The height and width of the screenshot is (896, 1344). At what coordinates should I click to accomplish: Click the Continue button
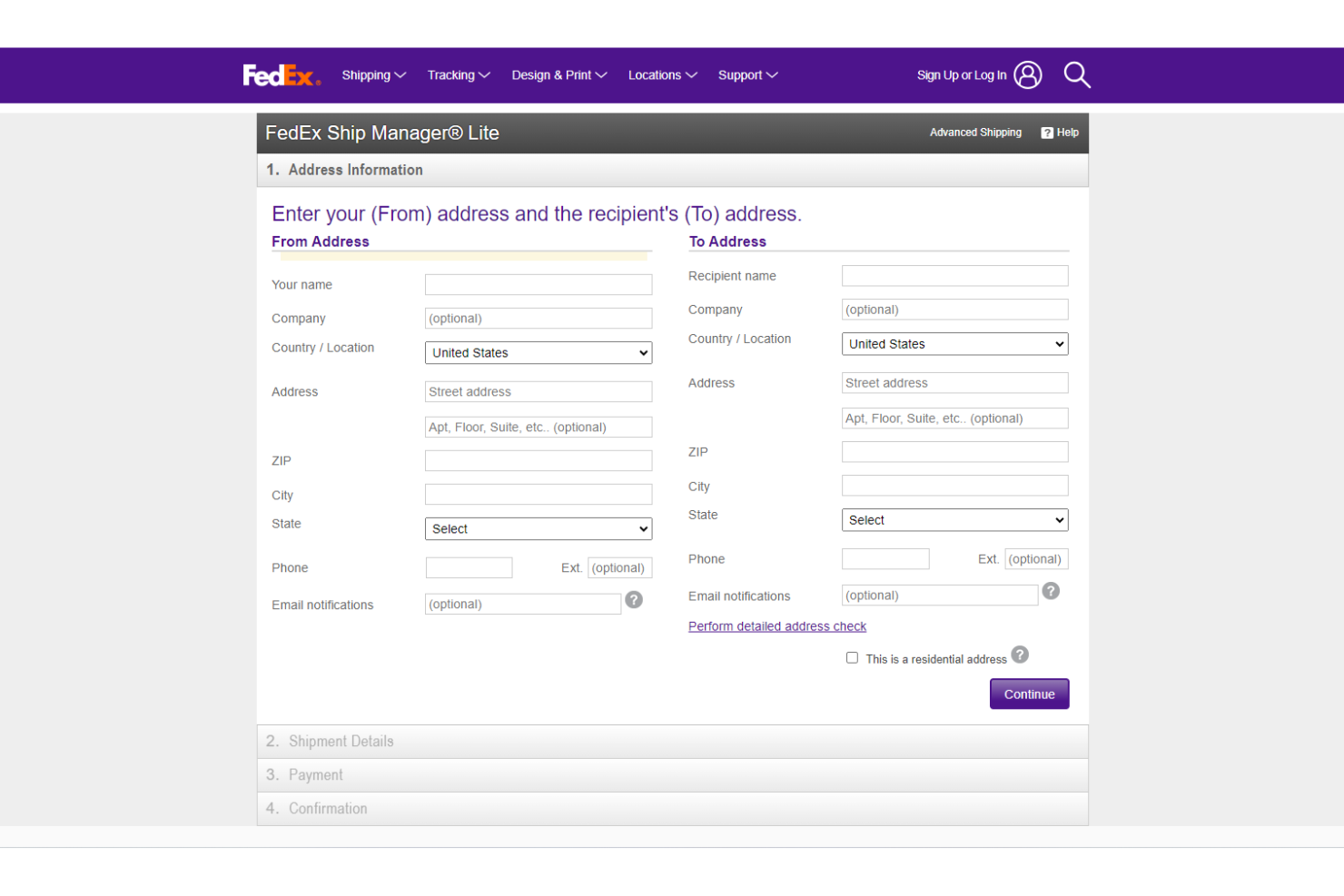(1029, 694)
